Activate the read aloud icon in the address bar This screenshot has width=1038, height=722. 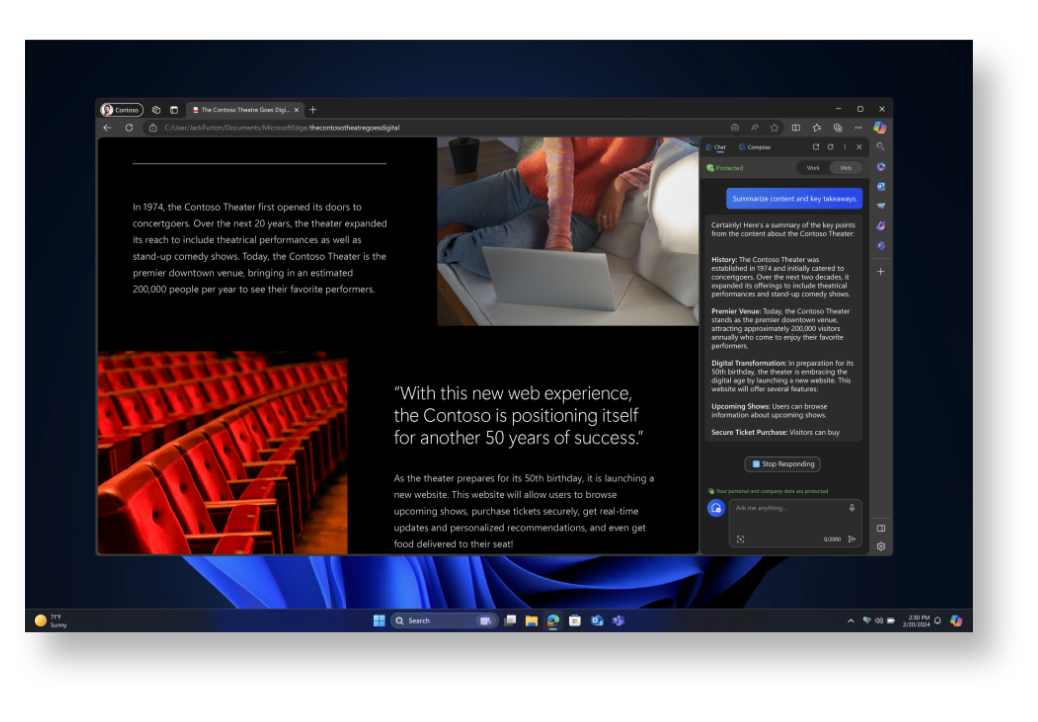(754, 127)
